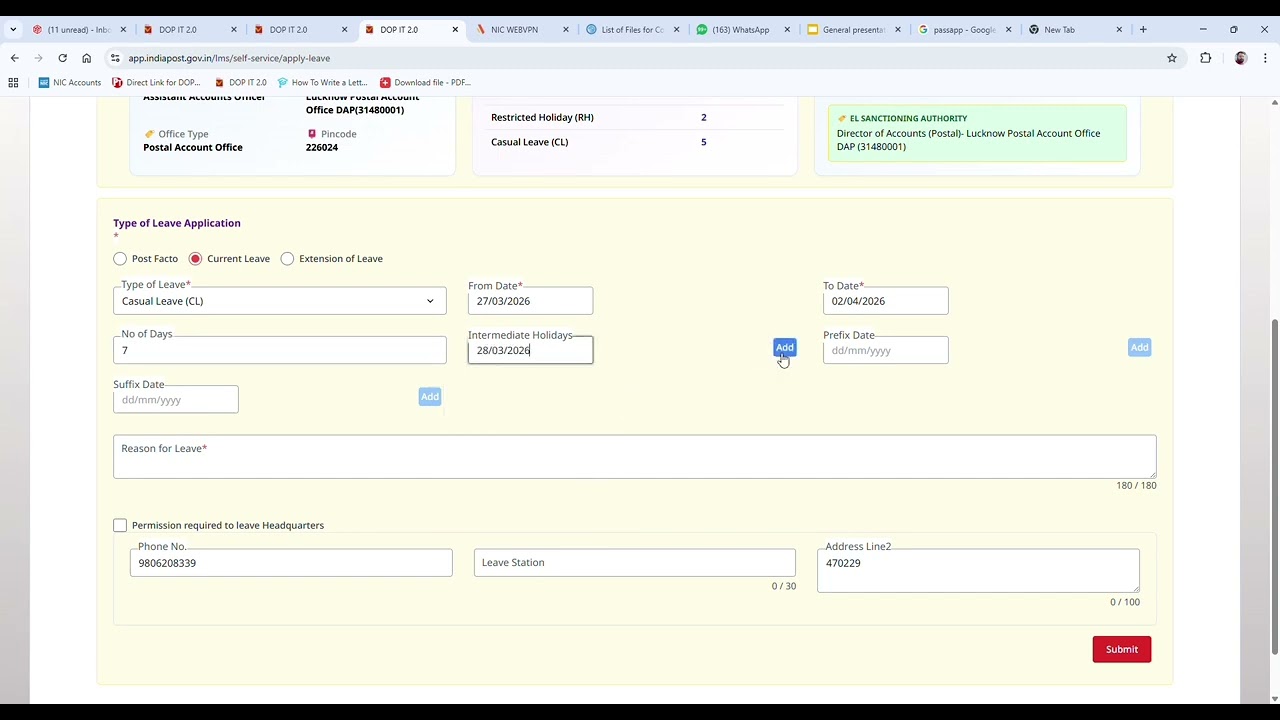Click the Leave Station field
Viewport: 1280px width, 720px height.
634,563
